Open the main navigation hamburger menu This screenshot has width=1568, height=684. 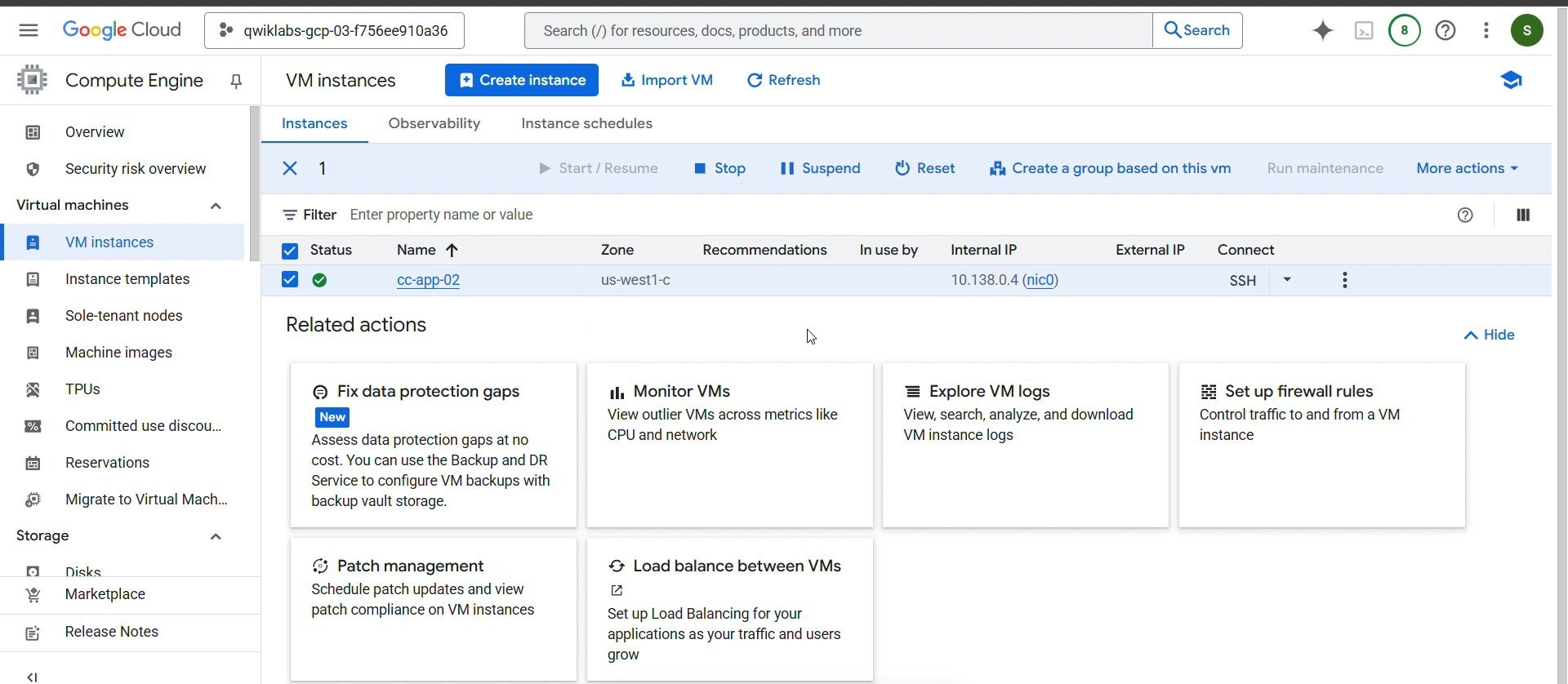(x=29, y=30)
